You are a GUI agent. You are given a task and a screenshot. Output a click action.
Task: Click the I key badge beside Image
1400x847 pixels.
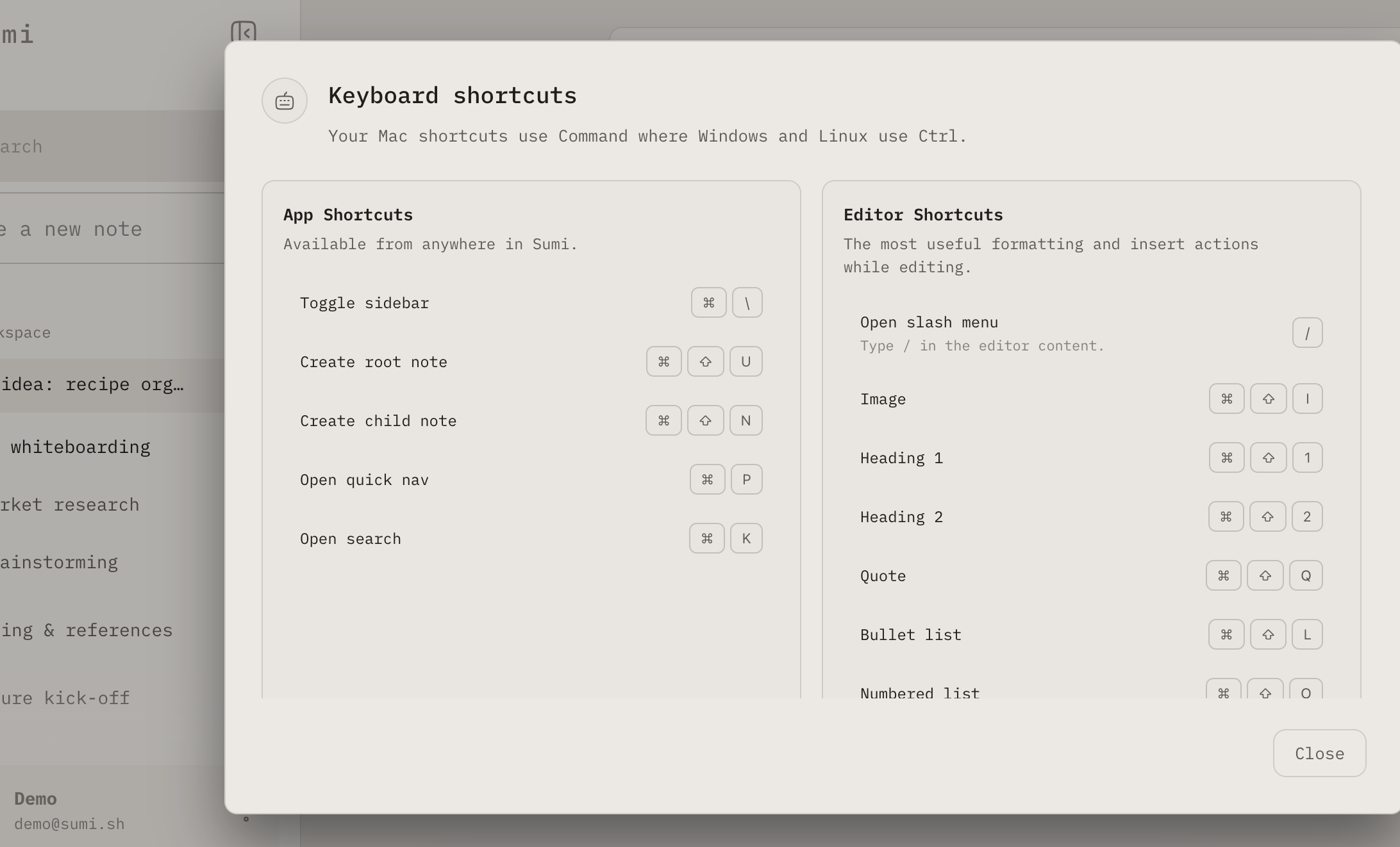1308,399
